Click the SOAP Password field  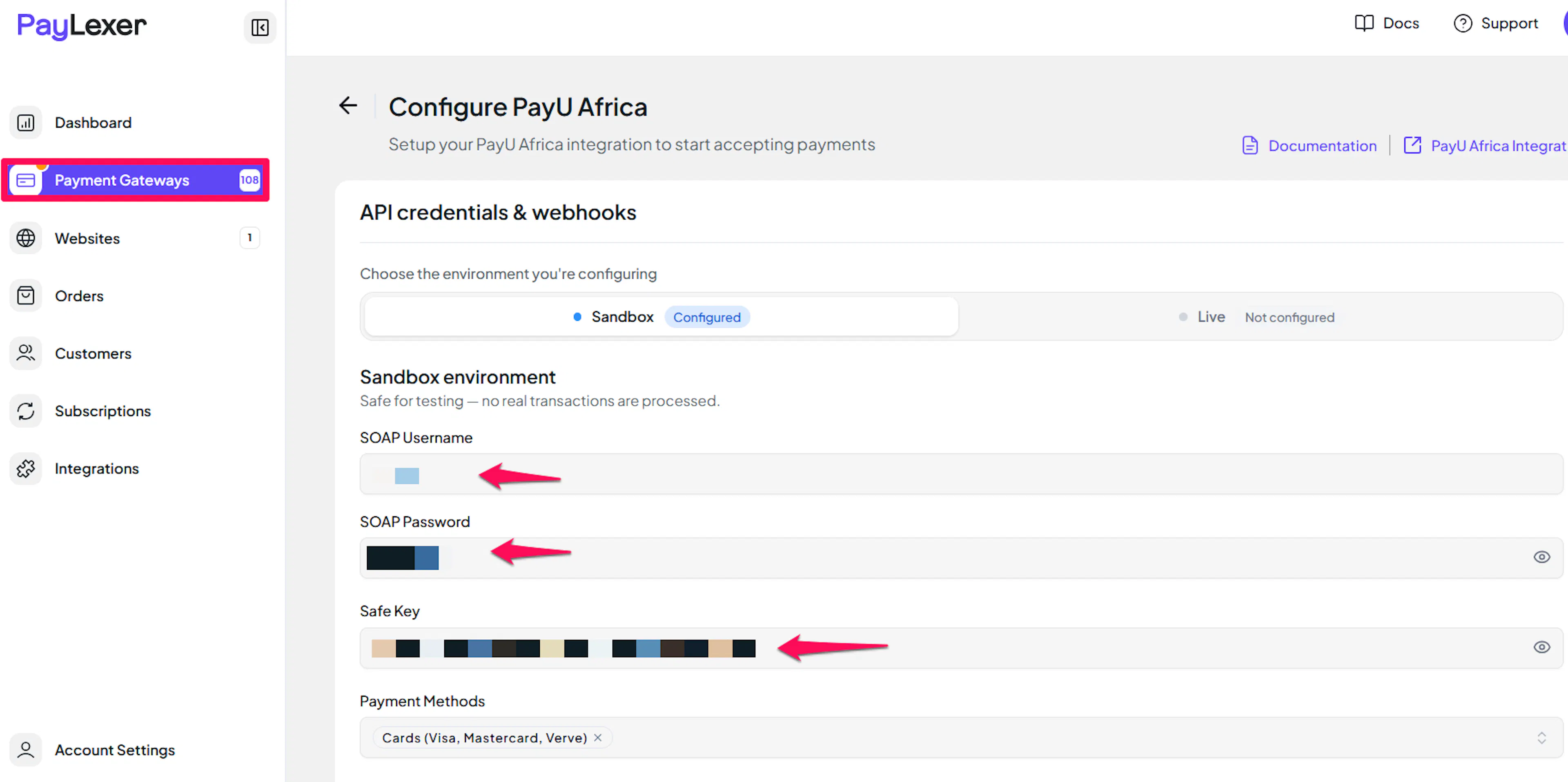961,558
